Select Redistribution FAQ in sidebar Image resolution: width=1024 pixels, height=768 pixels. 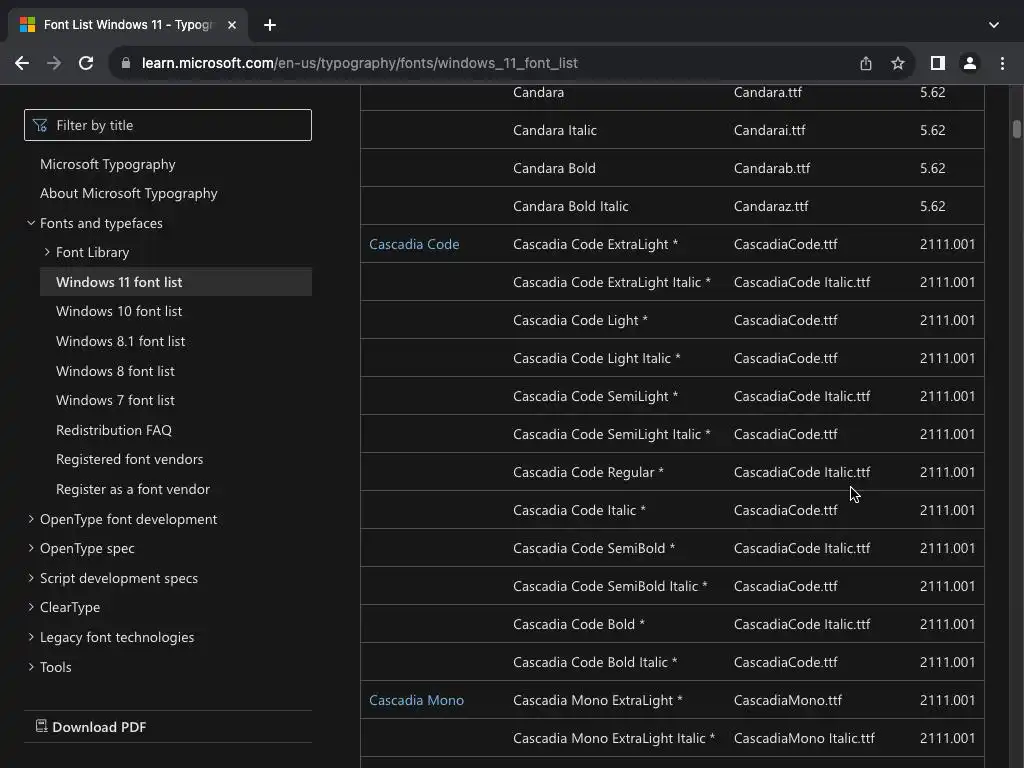pyautogui.click(x=114, y=430)
